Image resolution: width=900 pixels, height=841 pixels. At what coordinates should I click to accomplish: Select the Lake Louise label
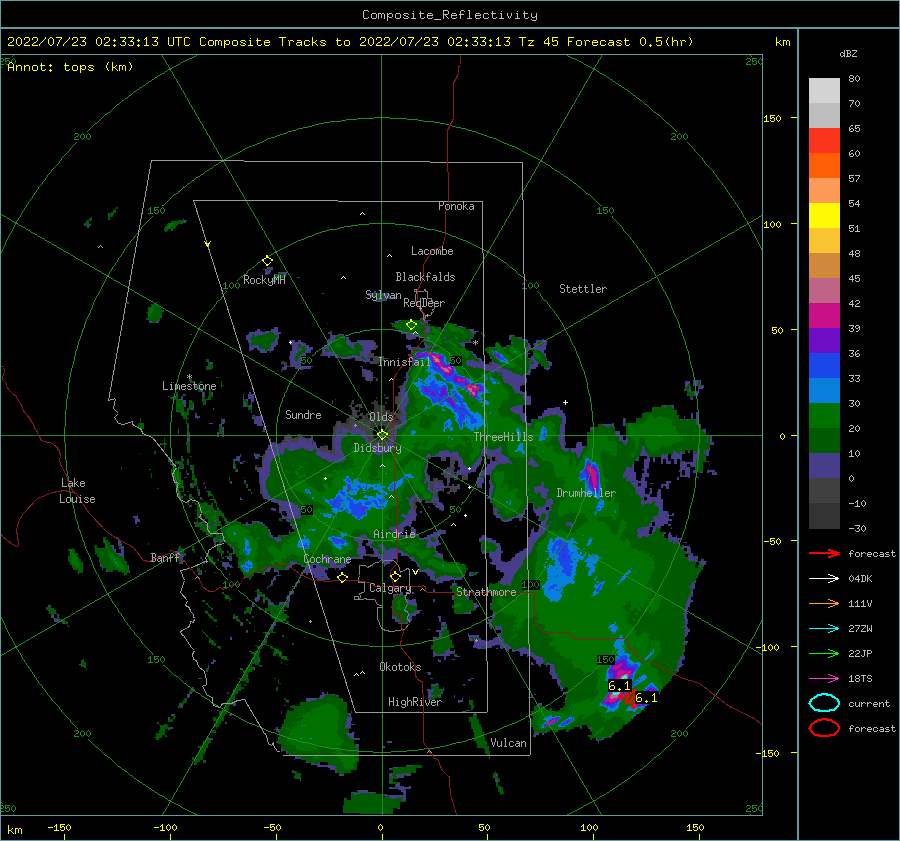(x=77, y=491)
